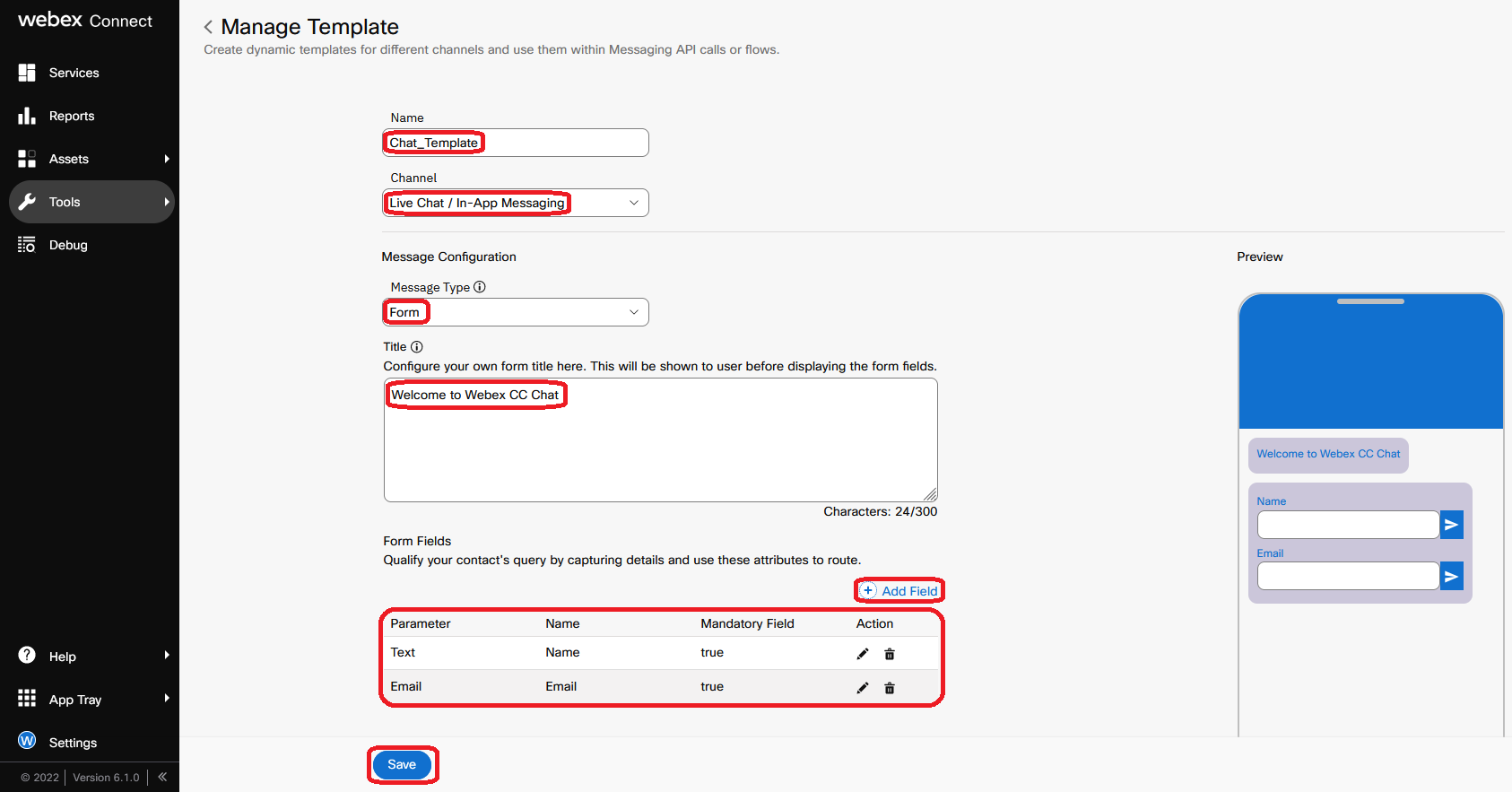
Task: Open the Channel dropdown
Action: pos(516,203)
